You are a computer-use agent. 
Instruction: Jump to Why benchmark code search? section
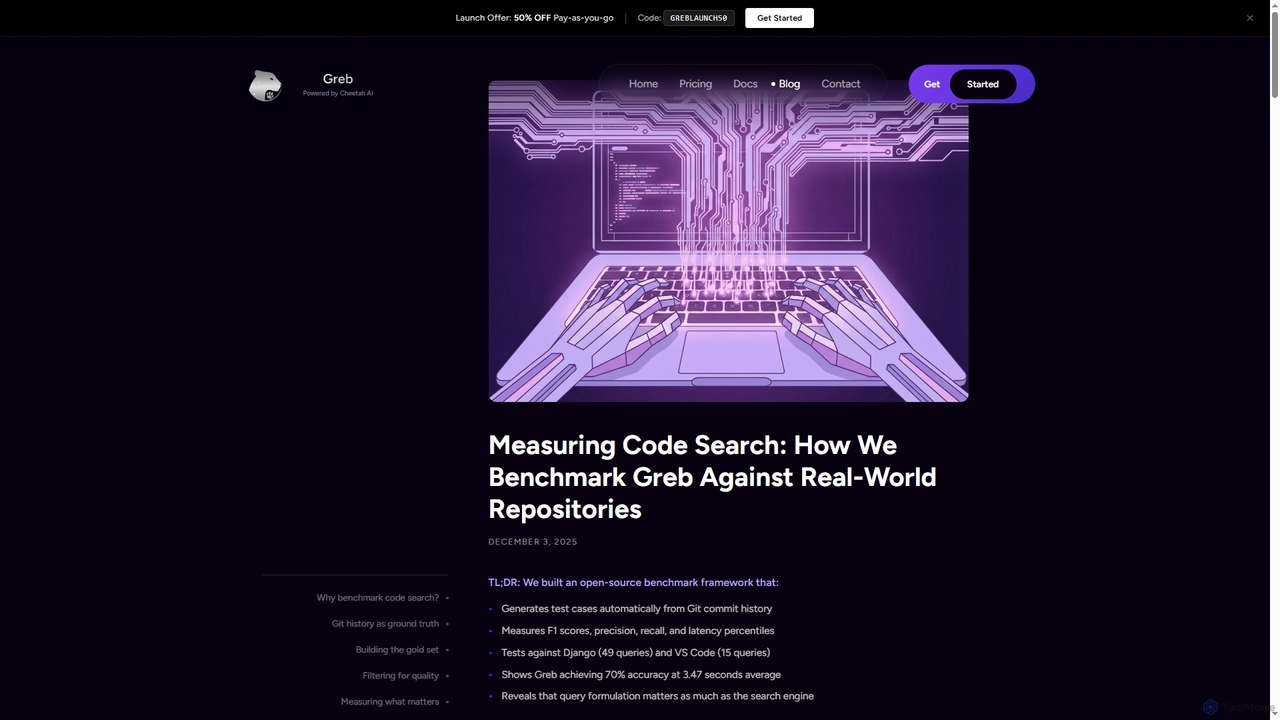[x=378, y=598]
